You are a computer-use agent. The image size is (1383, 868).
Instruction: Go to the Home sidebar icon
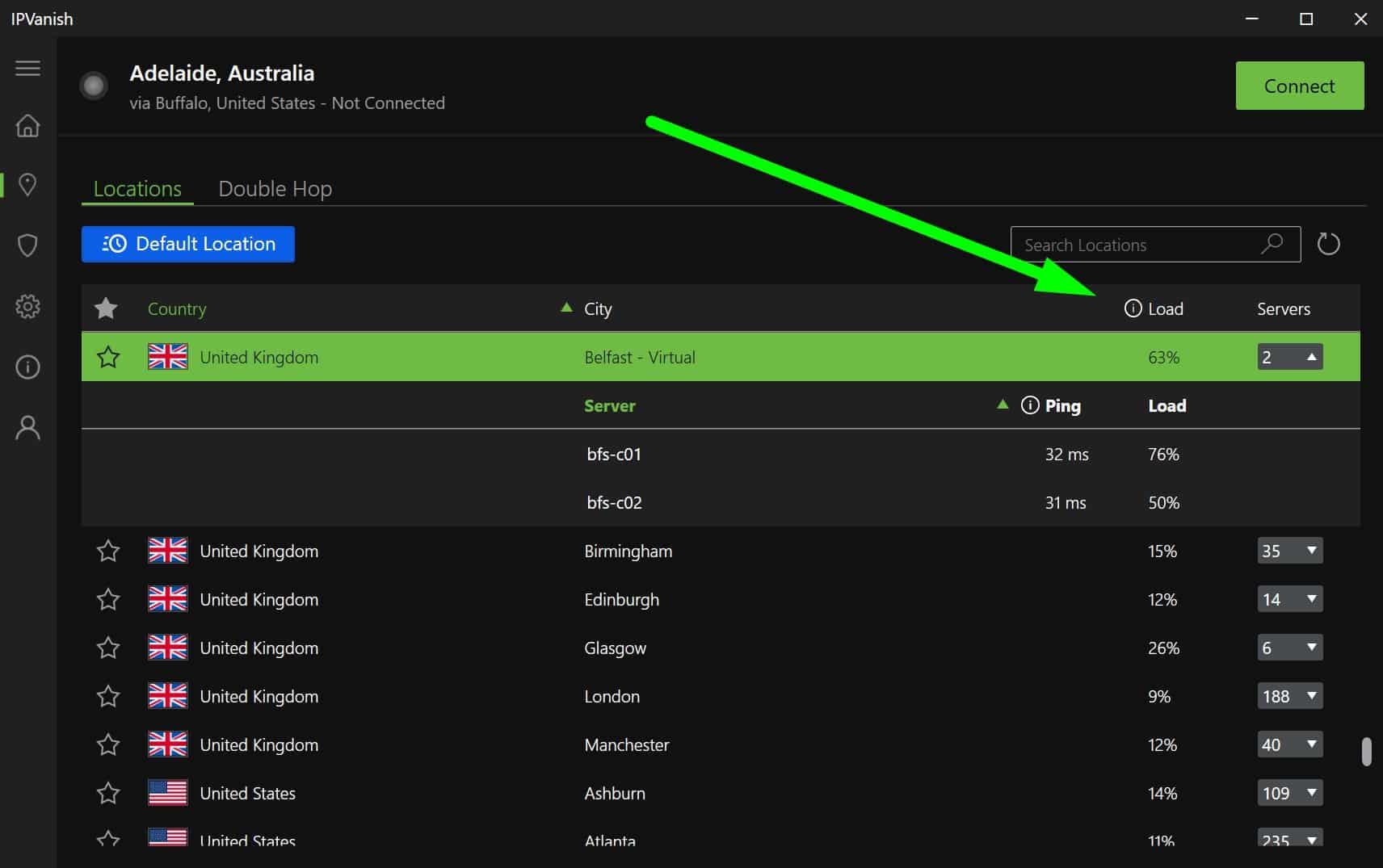coord(27,126)
